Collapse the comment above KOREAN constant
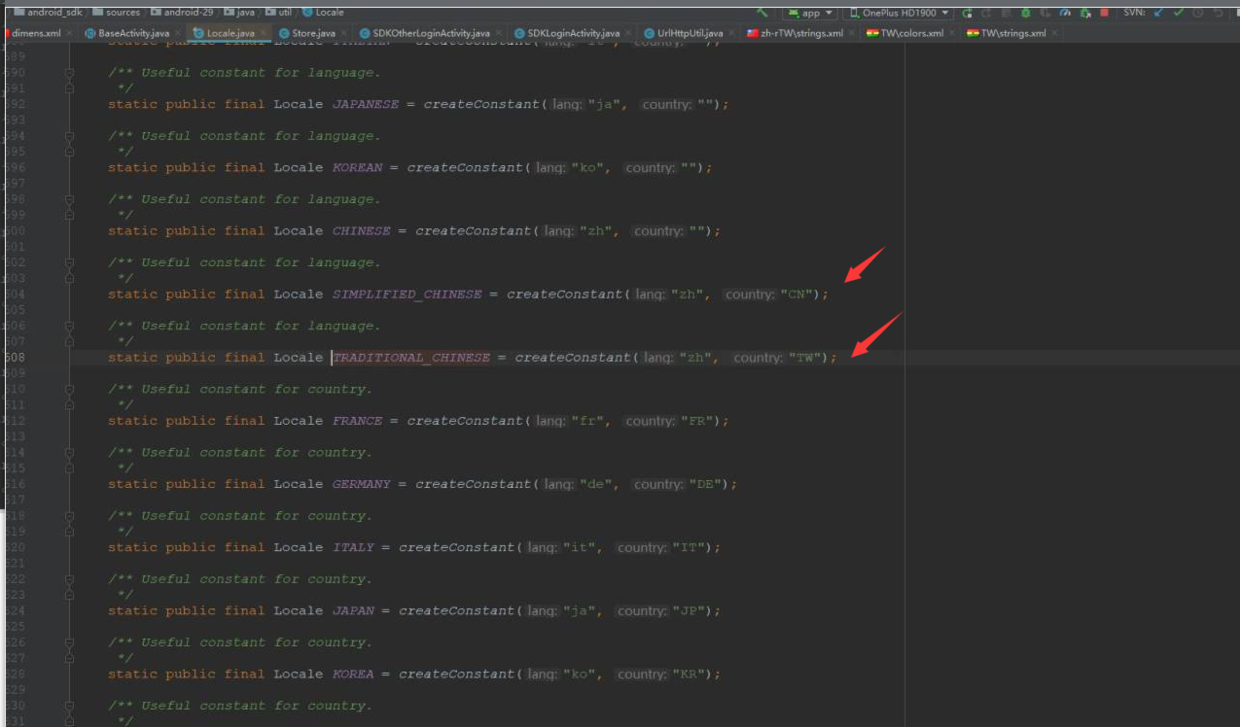The image size is (1240, 727). tap(69, 136)
